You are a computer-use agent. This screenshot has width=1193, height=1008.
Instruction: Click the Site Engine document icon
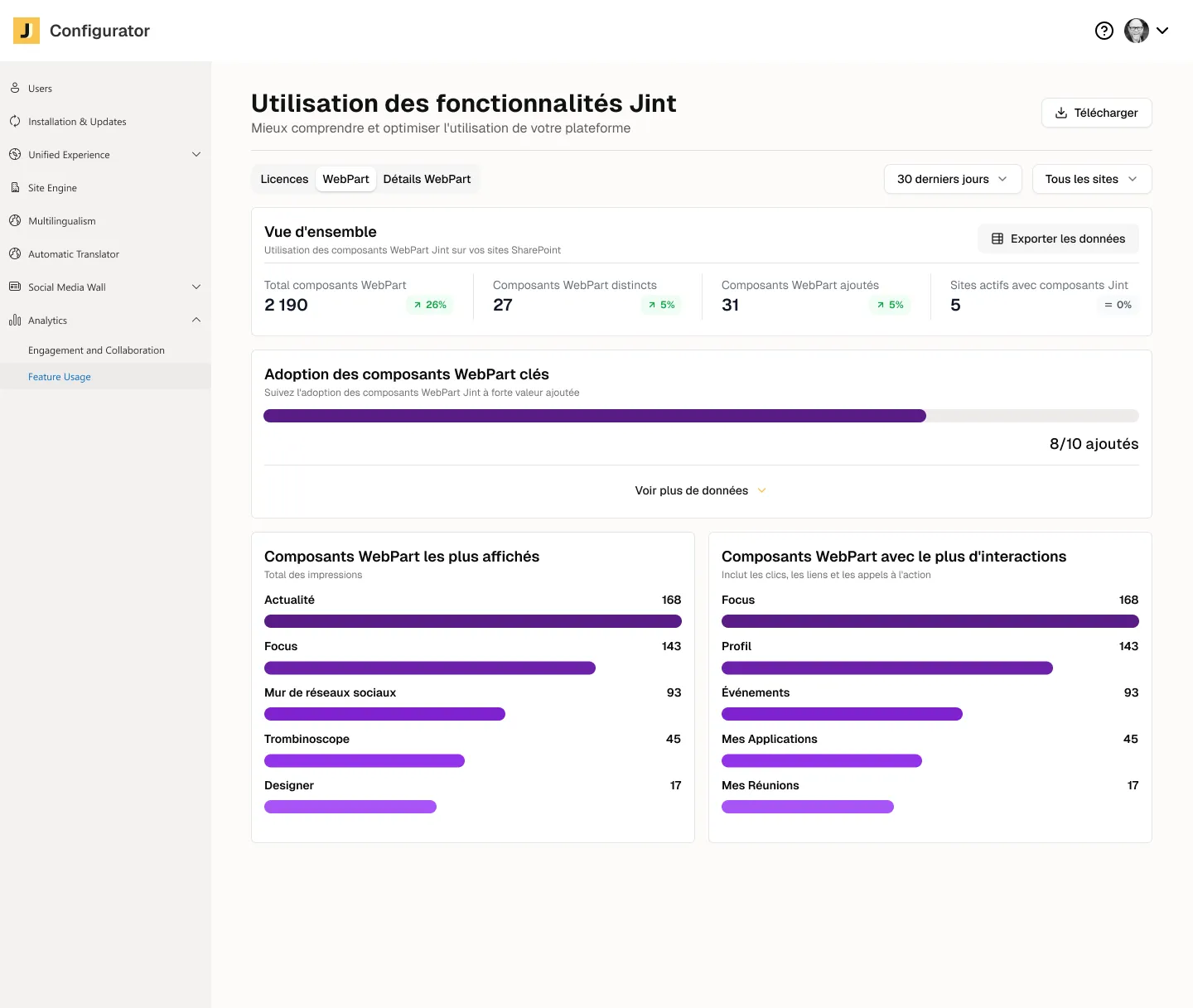tap(15, 187)
